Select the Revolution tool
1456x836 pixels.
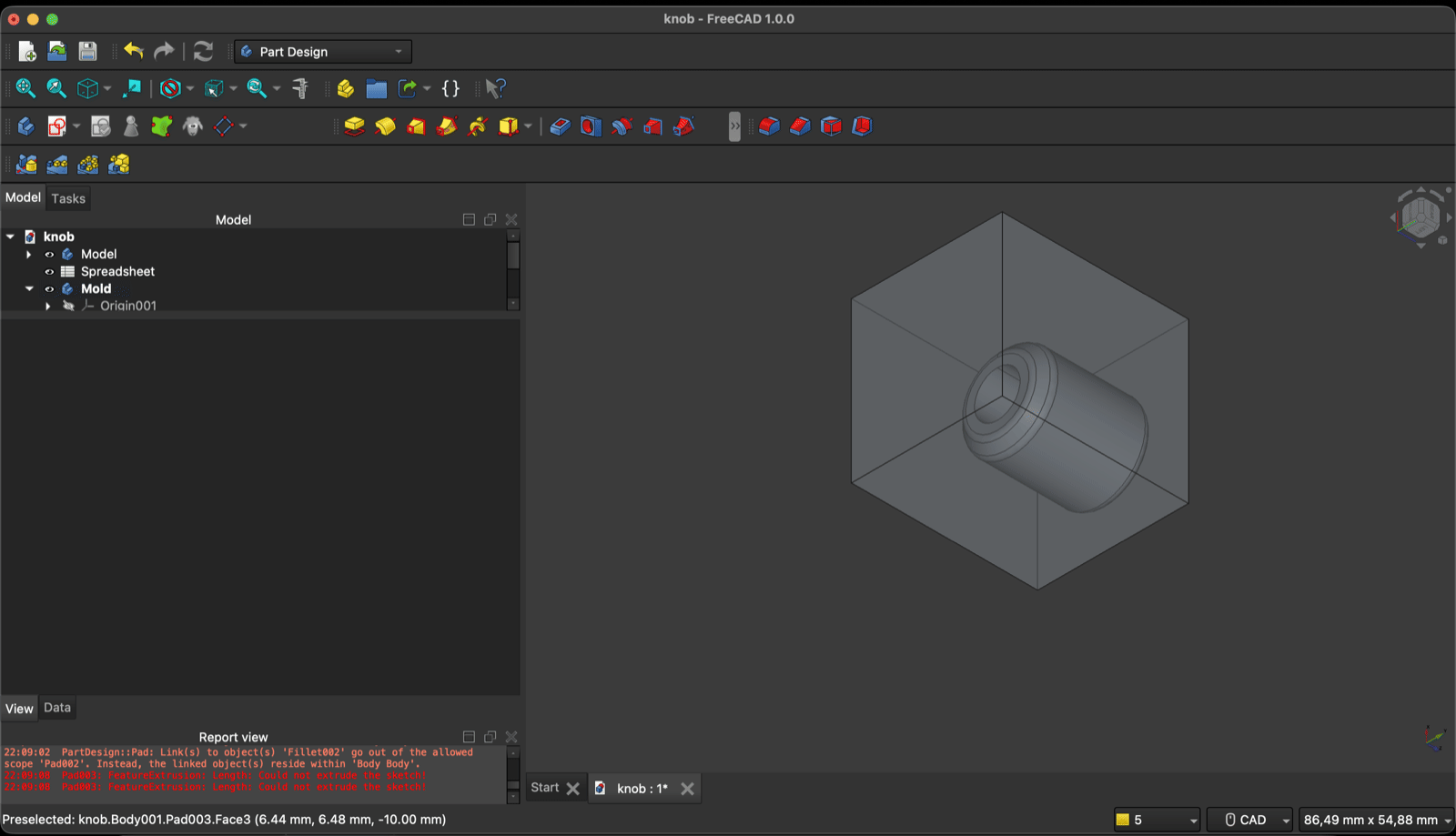coord(386,126)
